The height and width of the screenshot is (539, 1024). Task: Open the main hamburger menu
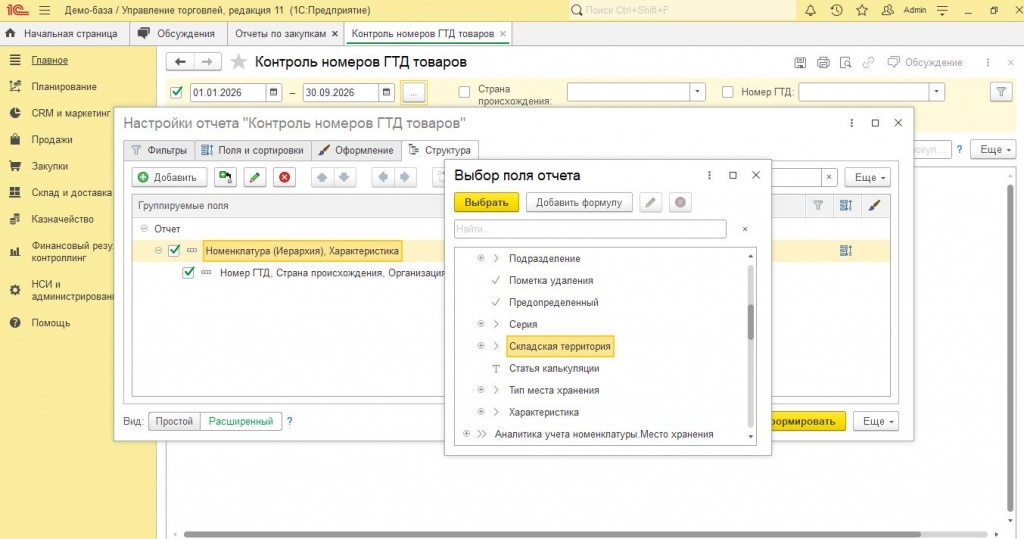pos(44,10)
